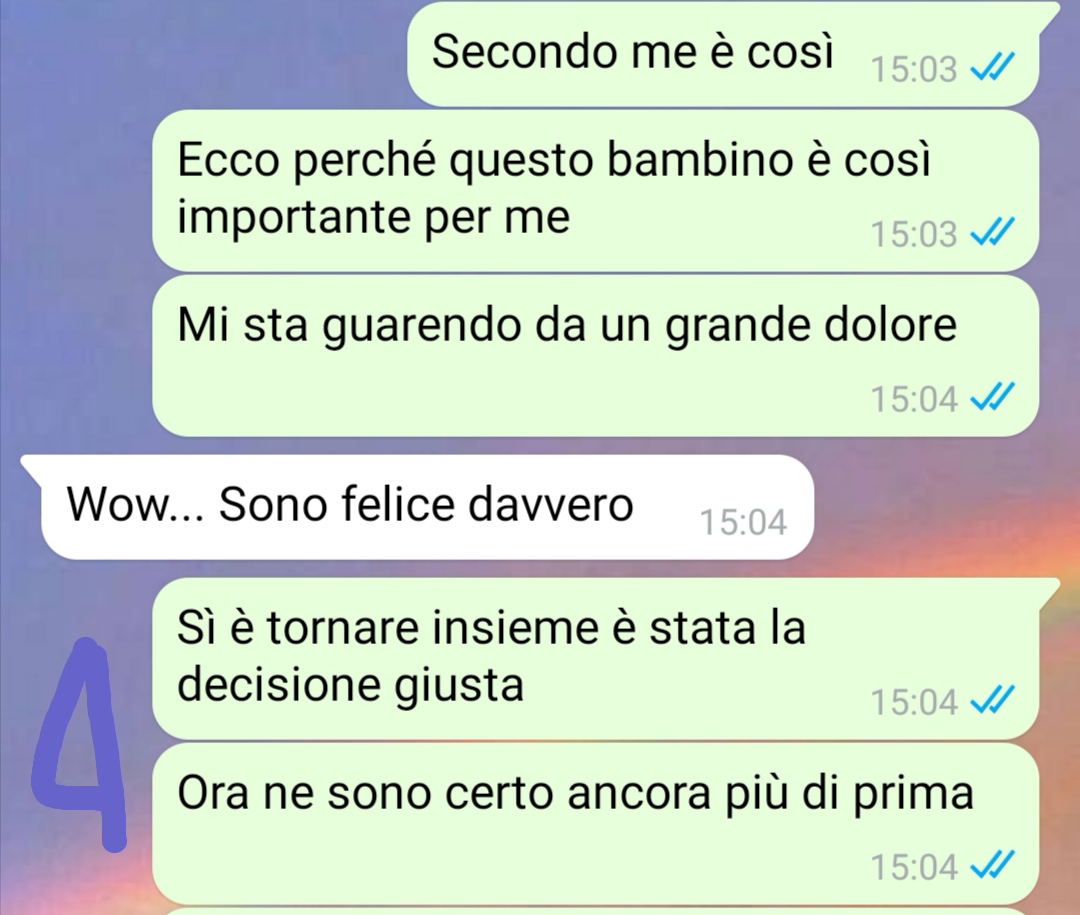Screen dimensions: 1080x915
Task: Tap the read ticks on the 'decisione giusta' message
Action: tap(992, 701)
